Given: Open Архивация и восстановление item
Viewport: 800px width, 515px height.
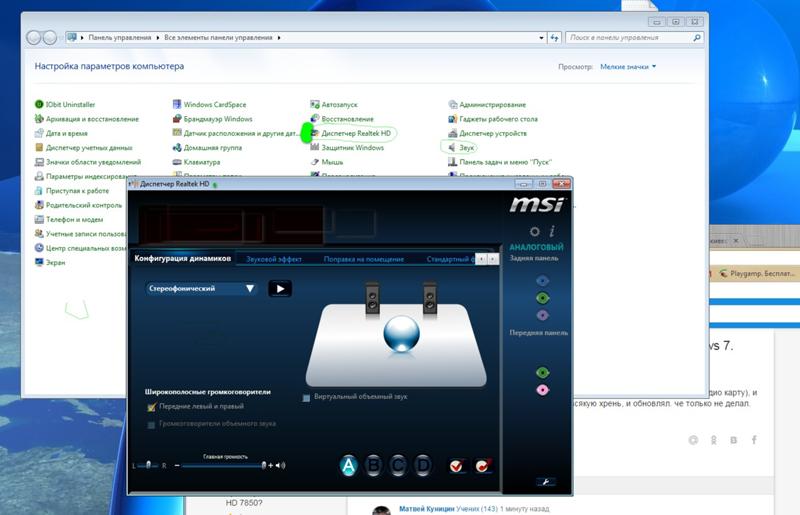Looking at the screenshot, I should pos(87,118).
